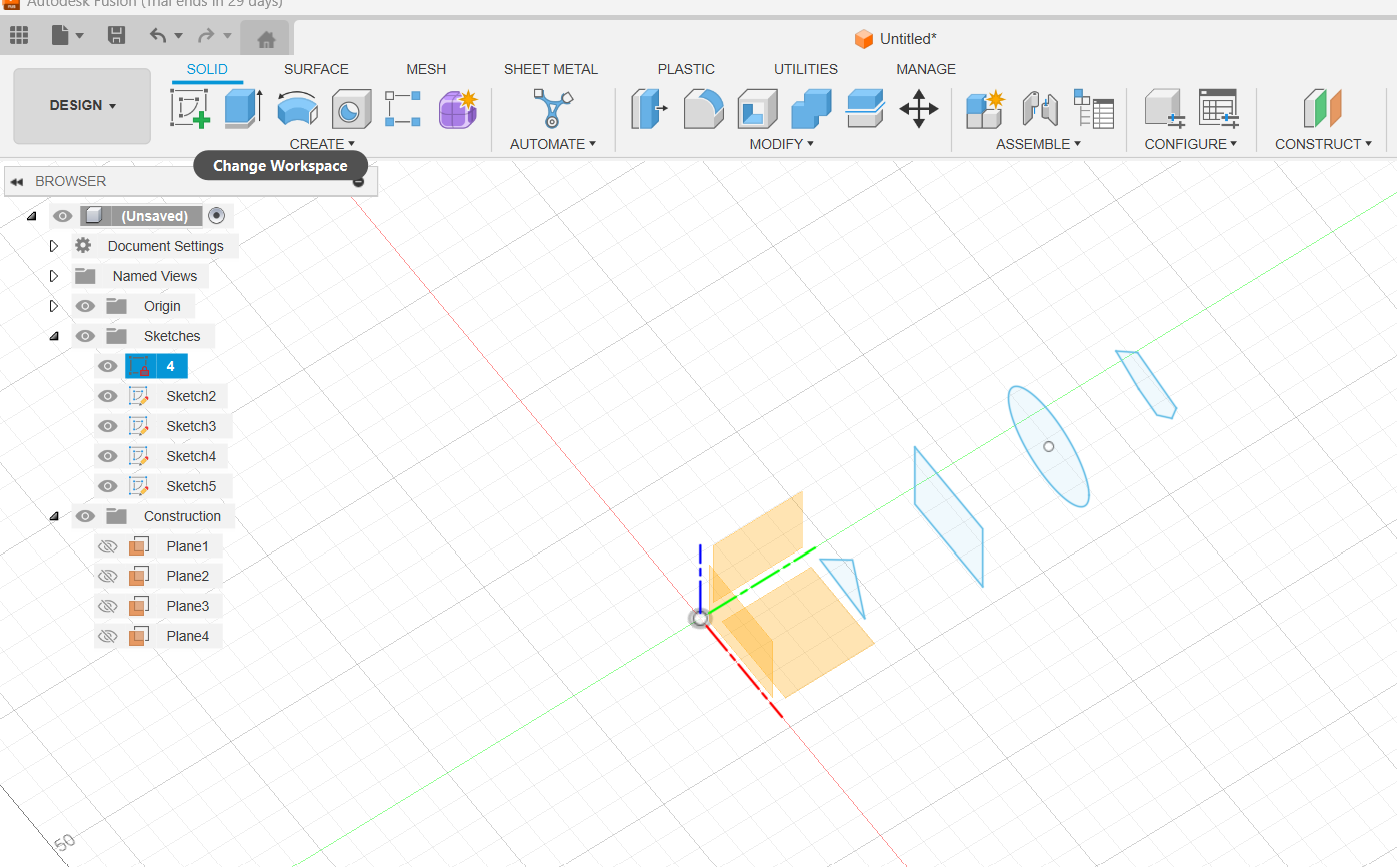The height and width of the screenshot is (867, 1397).
Task: Select the Extrude tool
Action: point(243,108)
